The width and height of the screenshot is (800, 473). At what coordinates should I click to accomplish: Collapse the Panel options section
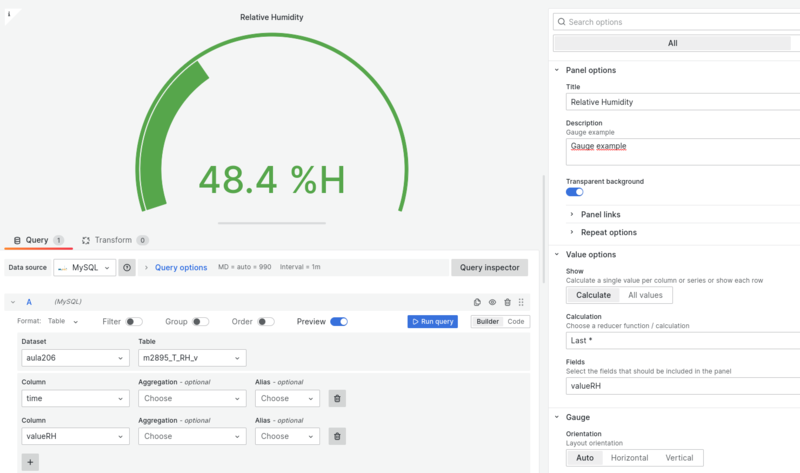(x=557, y=70)
